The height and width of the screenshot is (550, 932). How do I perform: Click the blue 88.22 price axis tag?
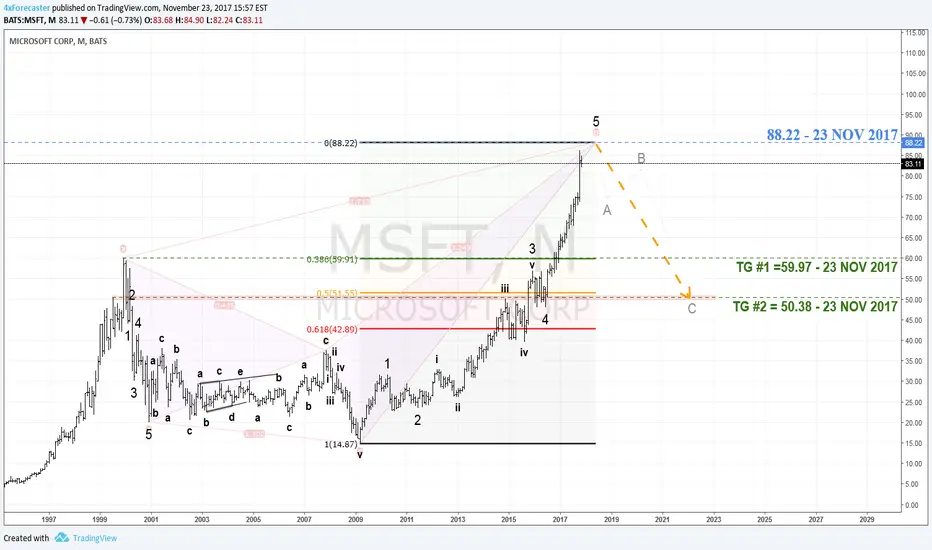[x=913, y=143]
